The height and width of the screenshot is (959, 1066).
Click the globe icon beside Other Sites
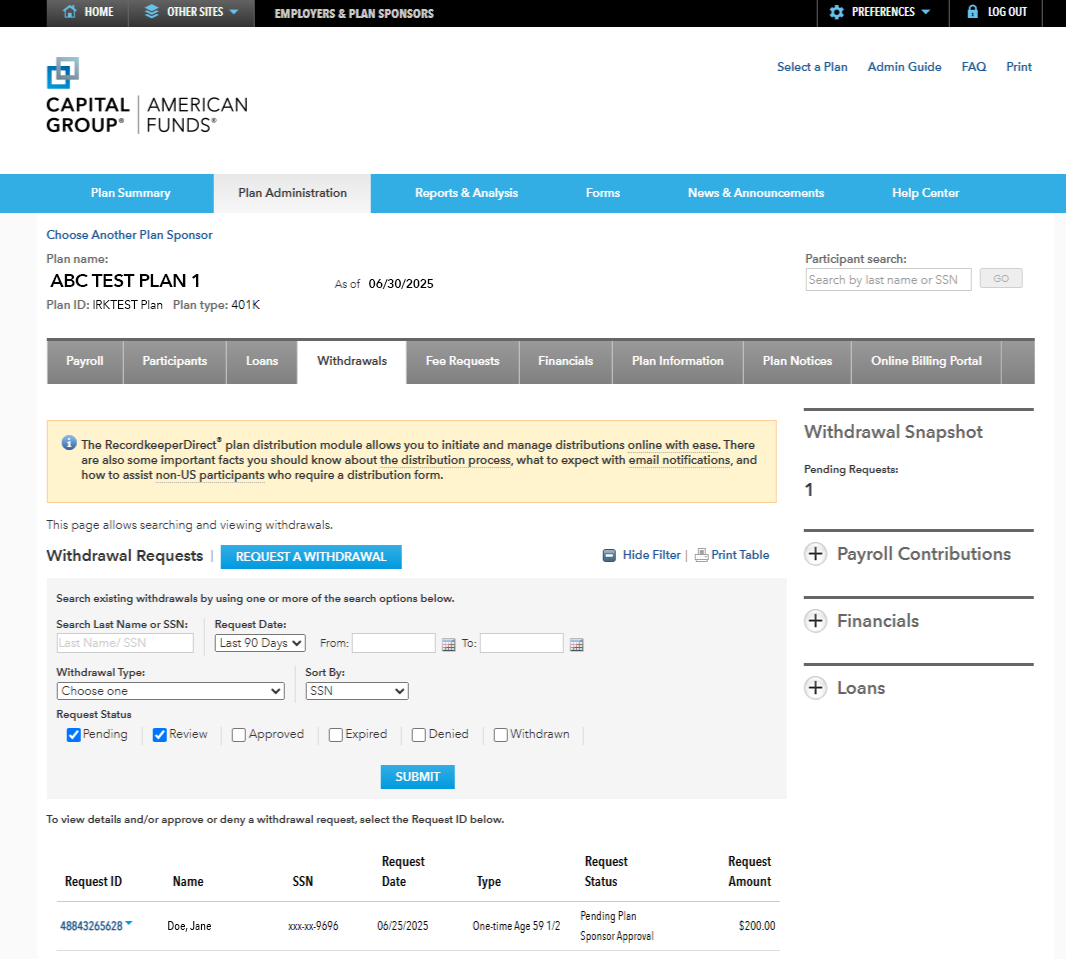(153, 13)
